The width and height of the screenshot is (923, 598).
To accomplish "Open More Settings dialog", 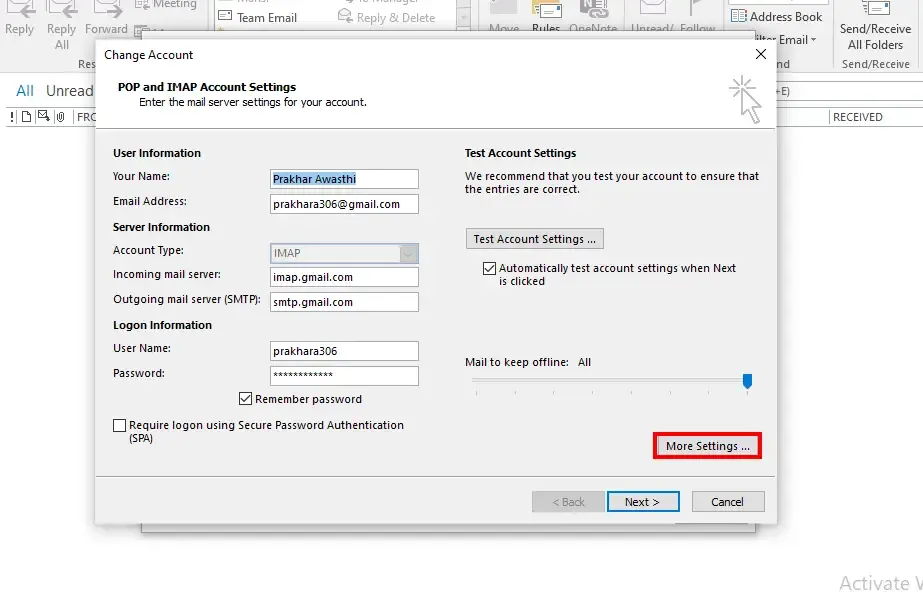I will tap(707, 446).
